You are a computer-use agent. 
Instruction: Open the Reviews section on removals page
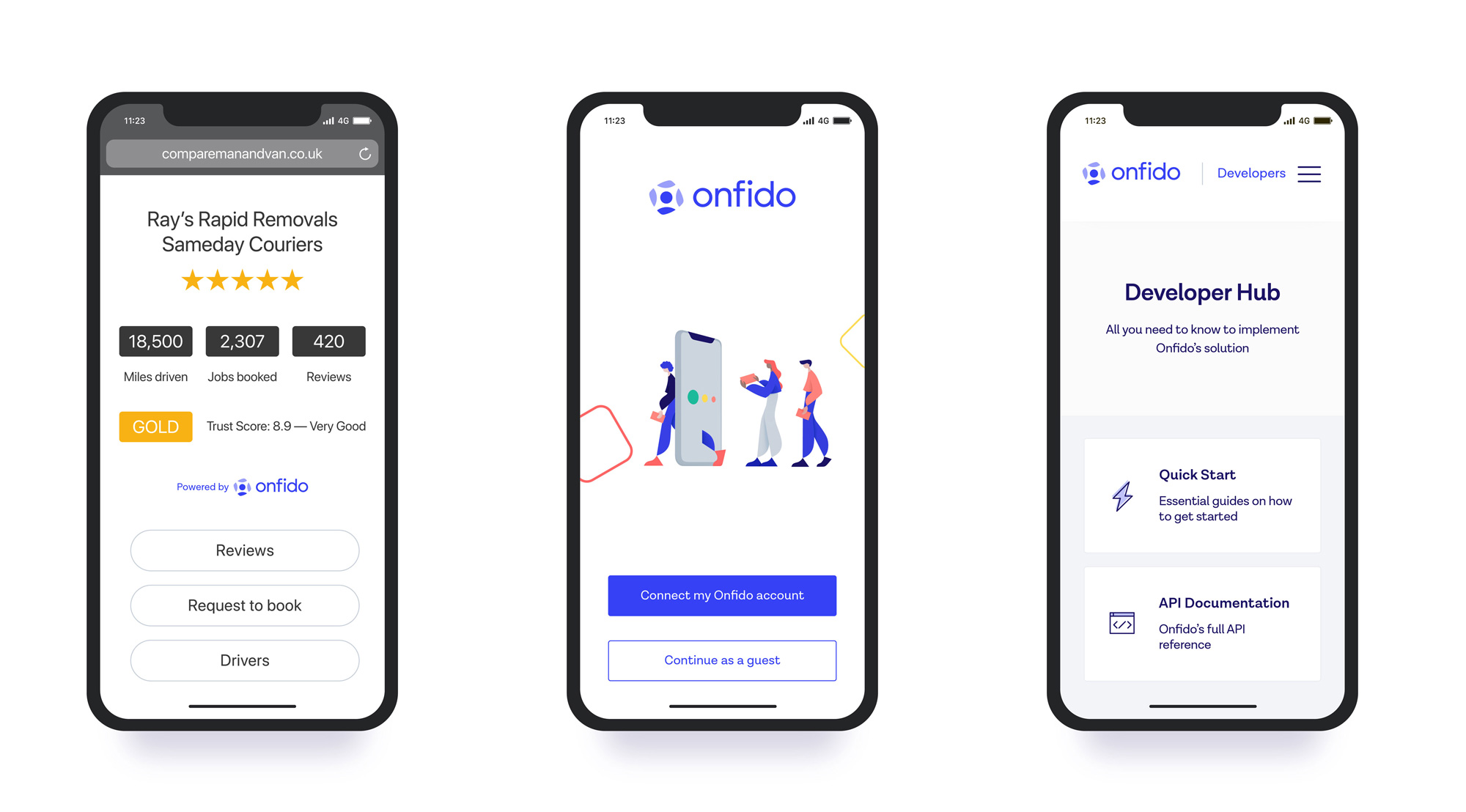coord(243,551)
